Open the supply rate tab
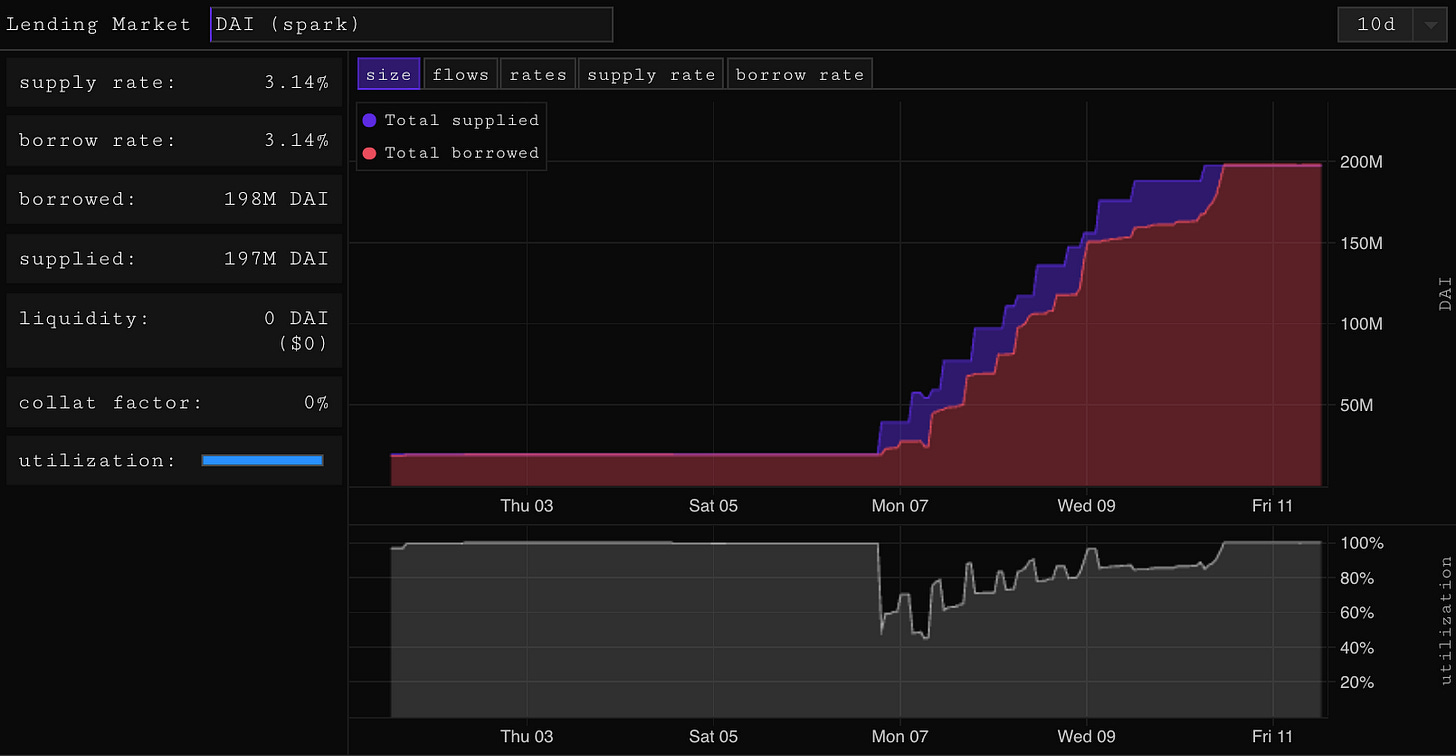 [x=651, y=74]
